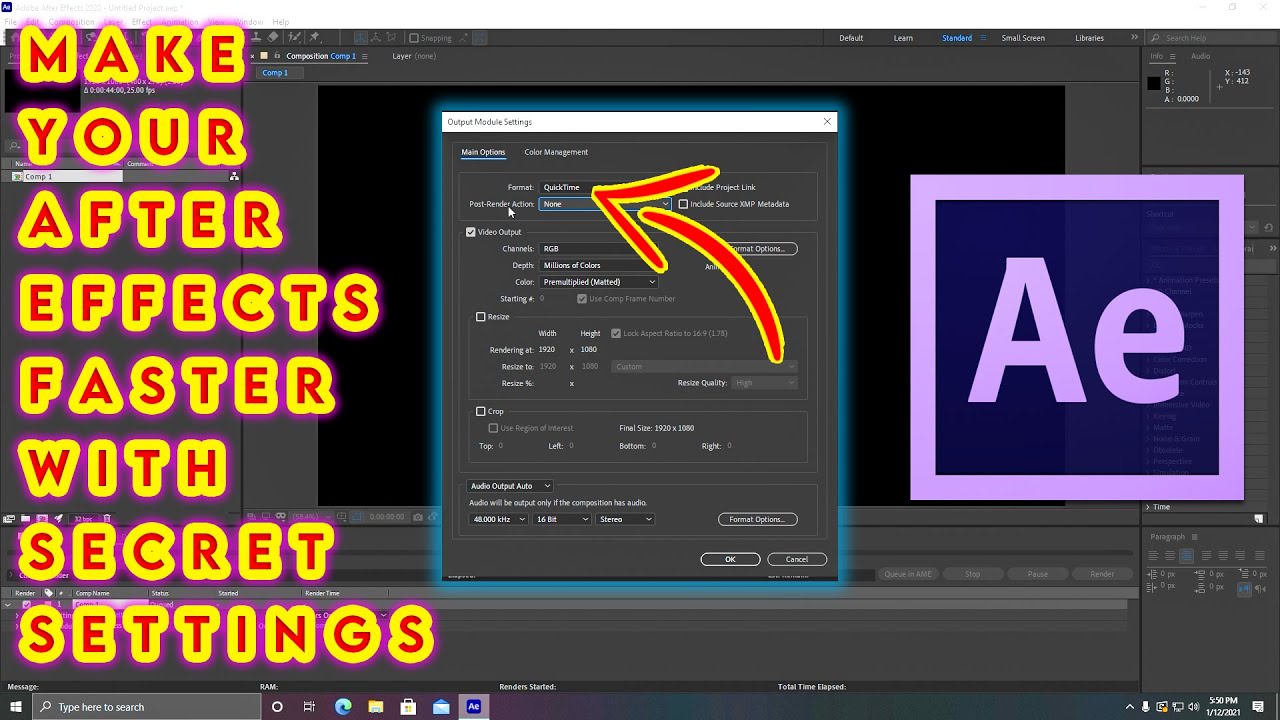Select the Roto Brush tool
Screen dimensions: 1280x720
pos(294,37)
